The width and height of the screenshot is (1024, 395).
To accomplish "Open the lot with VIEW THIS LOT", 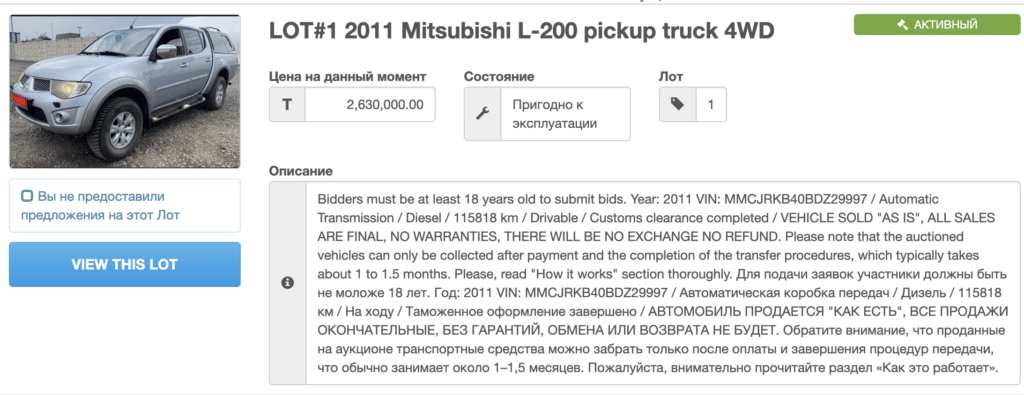I will click(125, 264).
